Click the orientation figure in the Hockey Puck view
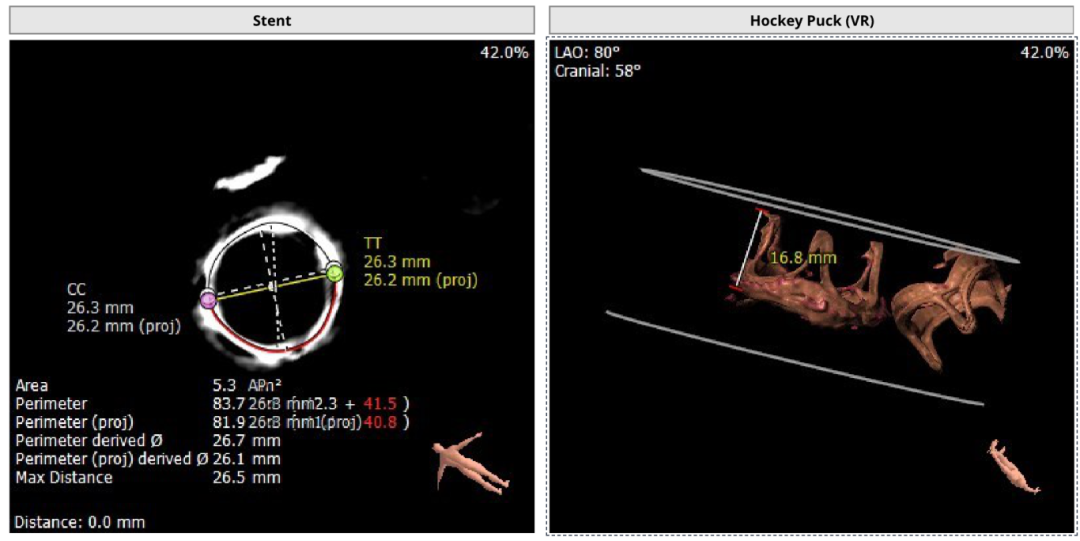The width and height of the screenshot is (1080, 541). [1012, 466]
